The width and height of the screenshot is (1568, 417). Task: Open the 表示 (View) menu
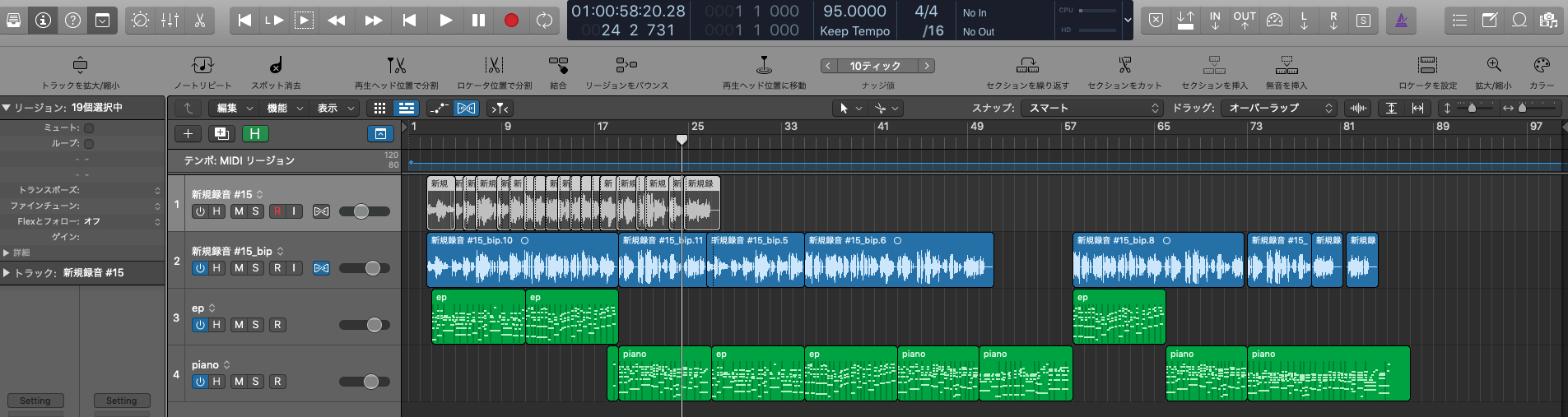(x=333, y=108)
